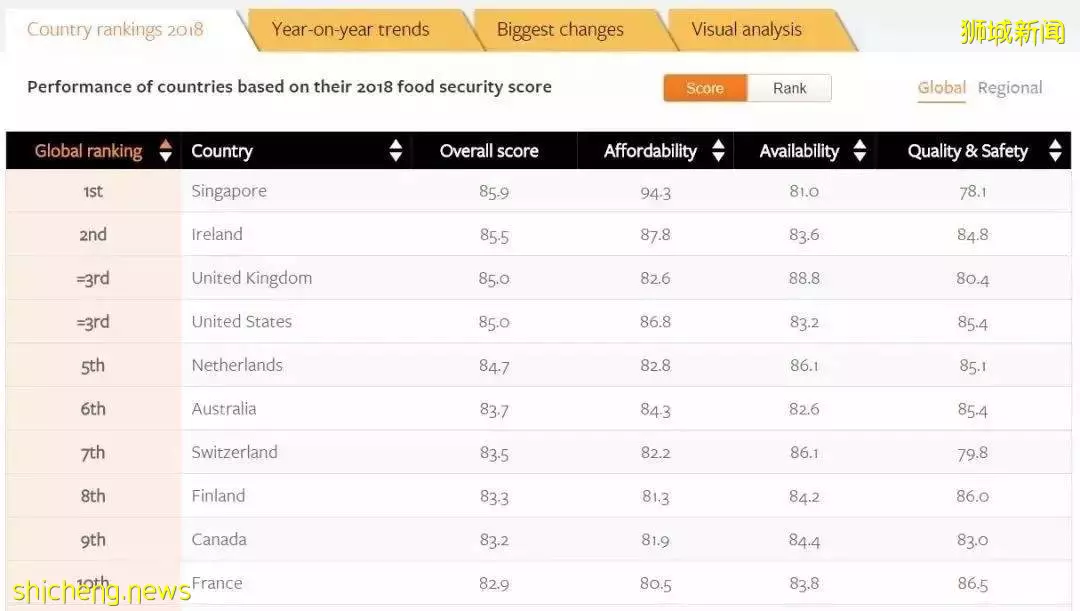Open Year-on-year trends tab
The width and height of the screenshot is (1080, 611).
point(350,30)
